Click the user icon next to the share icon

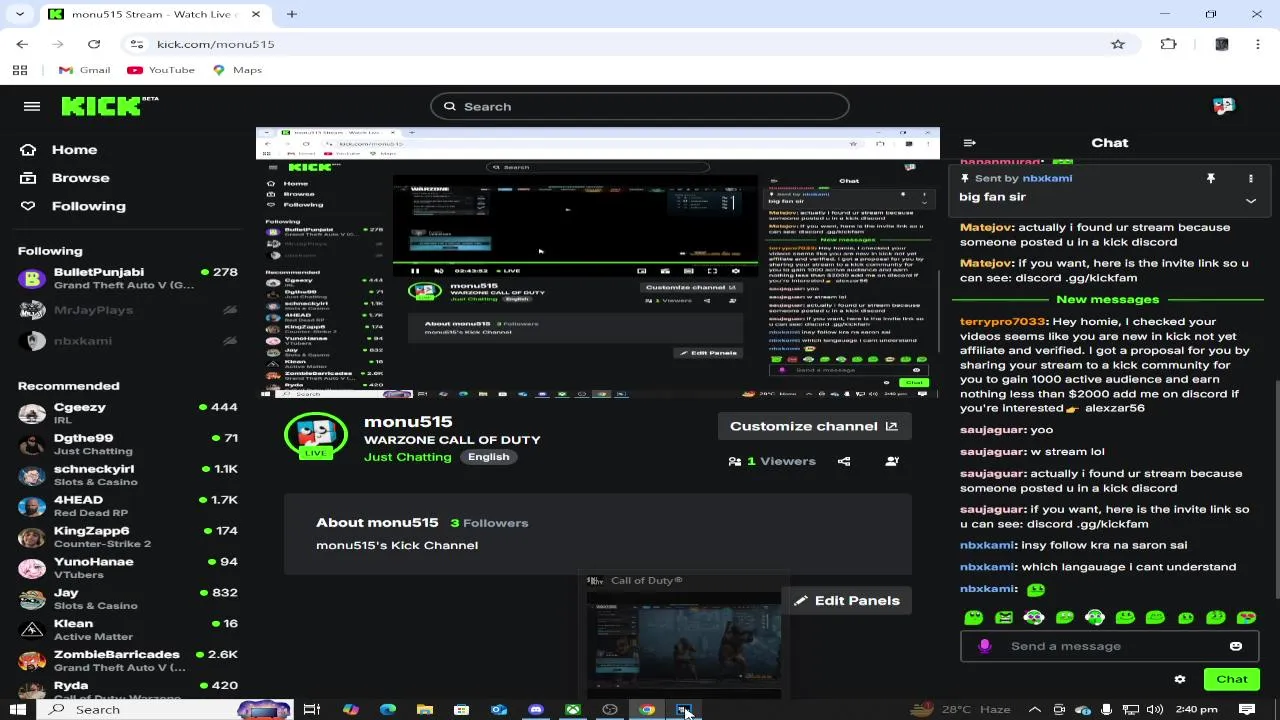point(892,461)
